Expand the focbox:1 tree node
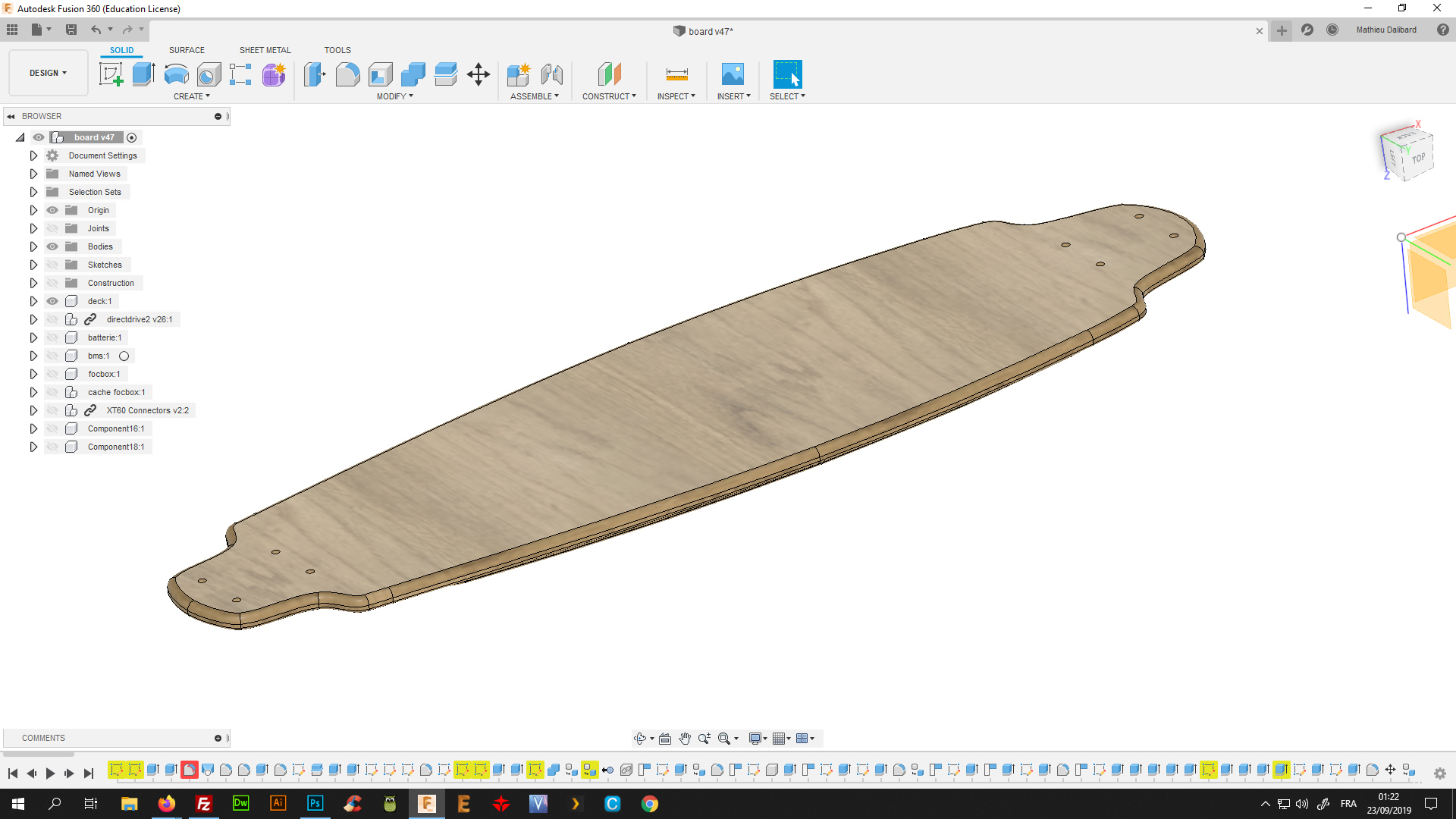Image resolution: width=1456 pixels, height=819 pixels. (33, 374)
